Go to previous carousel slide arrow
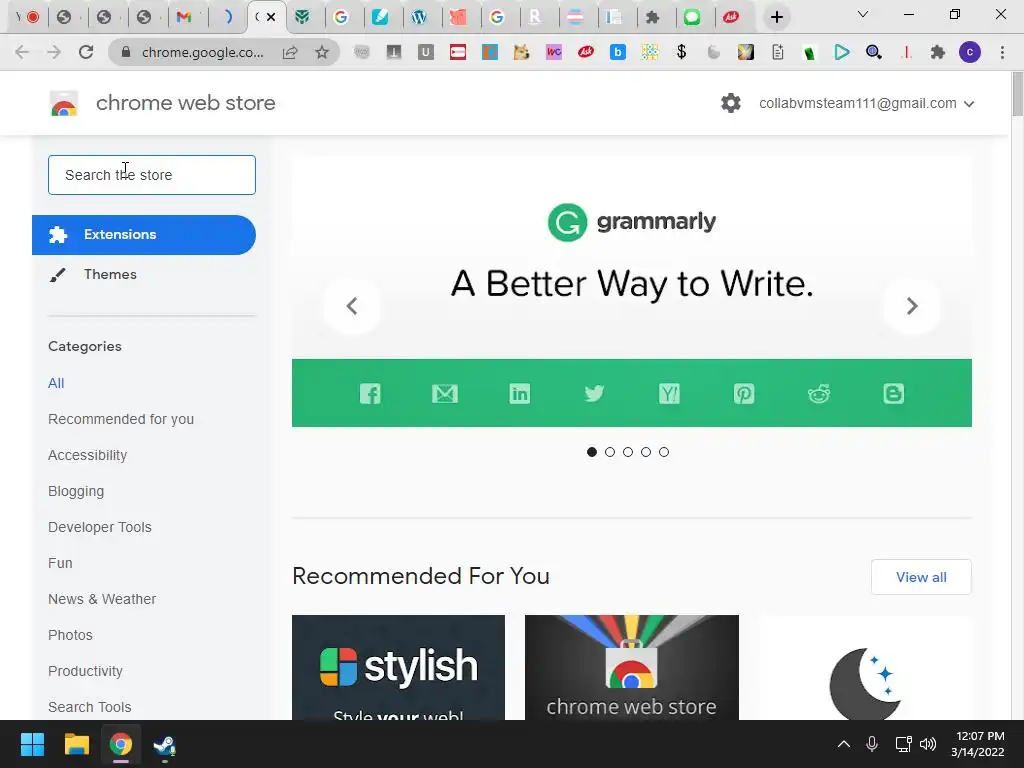 point(352,306)
